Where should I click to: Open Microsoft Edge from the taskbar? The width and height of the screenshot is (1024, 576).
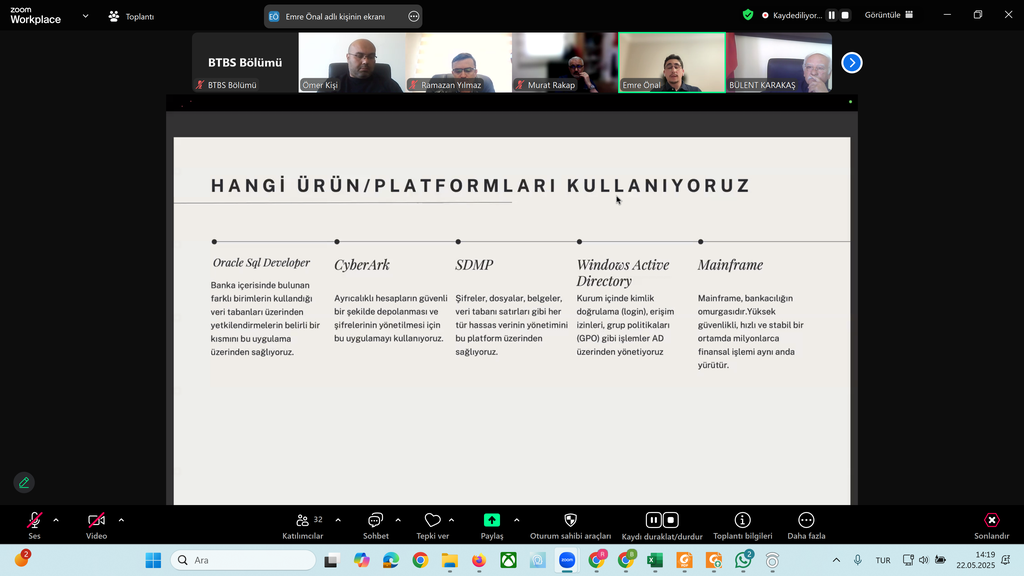[391, 560]
